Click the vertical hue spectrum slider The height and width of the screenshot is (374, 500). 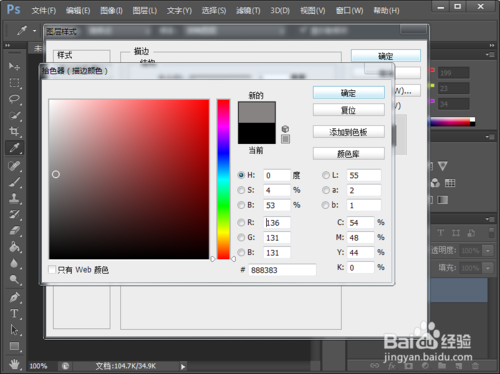[224, 179]
